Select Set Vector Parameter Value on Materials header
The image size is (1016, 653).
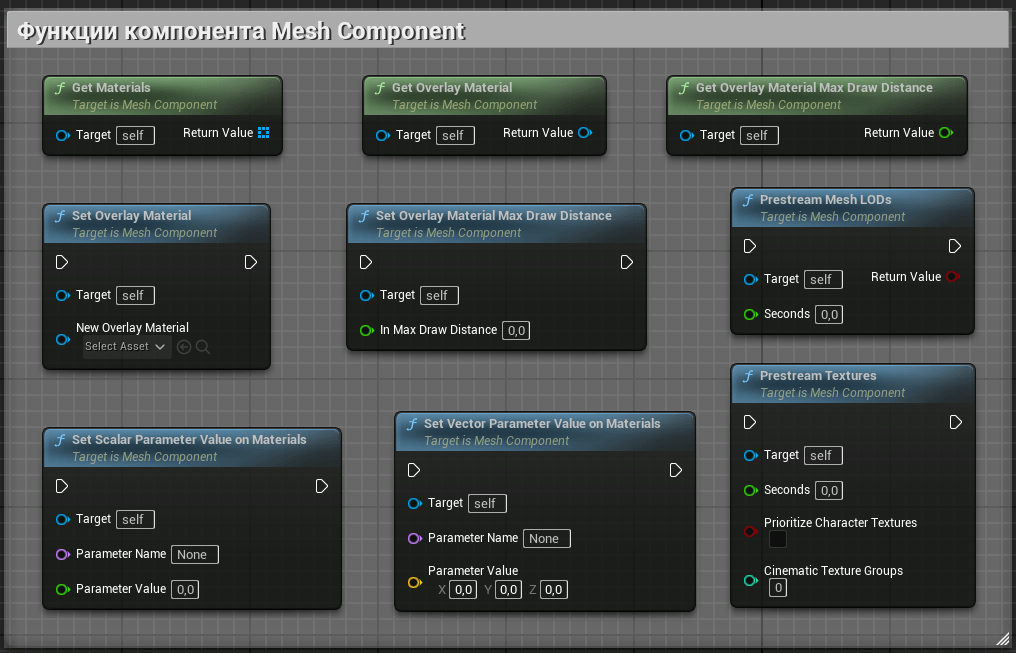click(545, 432)
